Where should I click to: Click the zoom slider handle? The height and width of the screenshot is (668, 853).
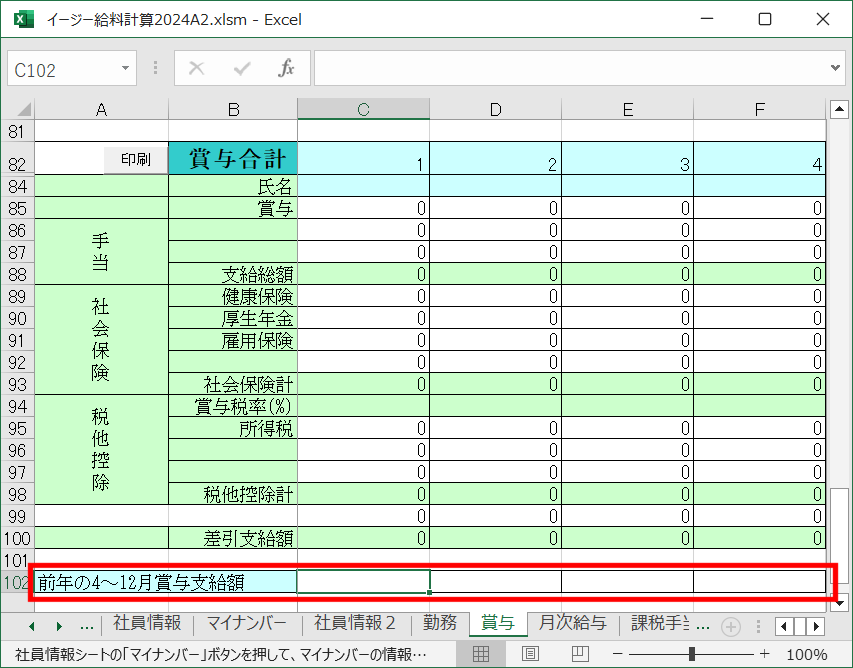pos(692,654)
